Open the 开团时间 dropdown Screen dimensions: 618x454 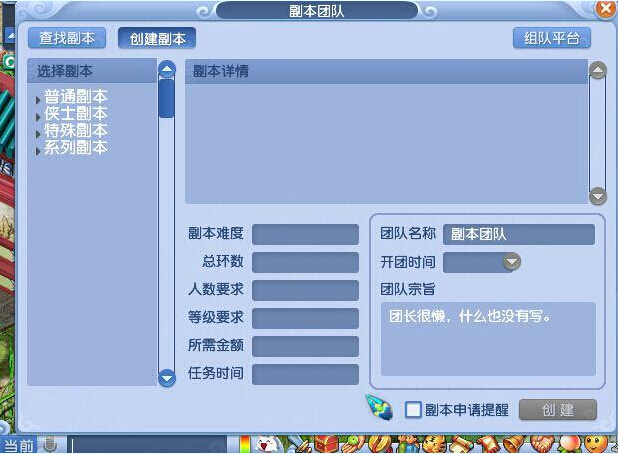click(x=512, y=262)
